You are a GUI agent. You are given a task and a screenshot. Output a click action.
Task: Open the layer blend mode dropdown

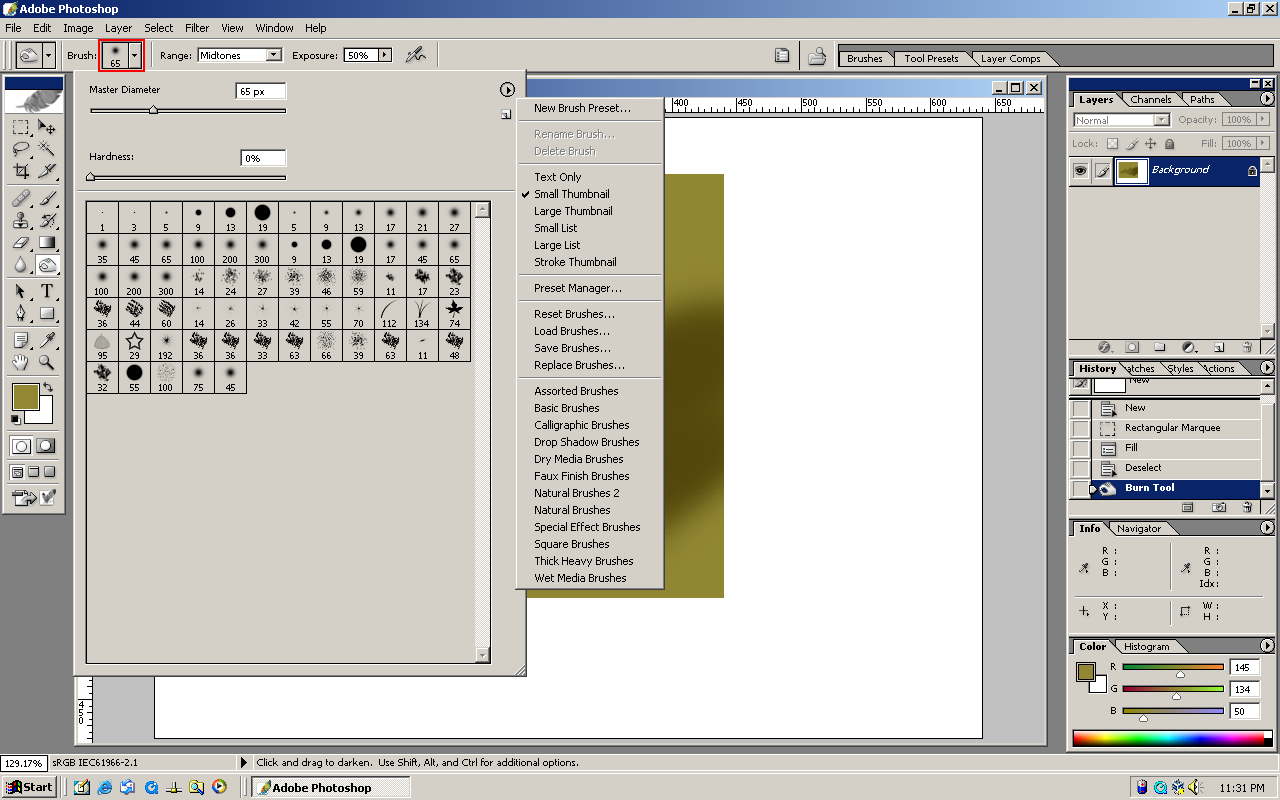[x=1161, y=120]
